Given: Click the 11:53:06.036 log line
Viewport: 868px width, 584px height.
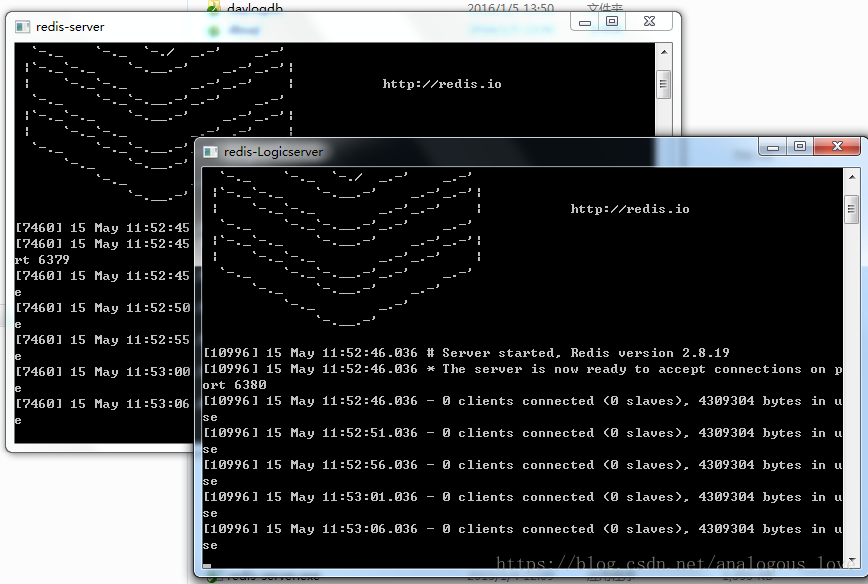Looking at the screenshot, I should (x=523, y=530).
